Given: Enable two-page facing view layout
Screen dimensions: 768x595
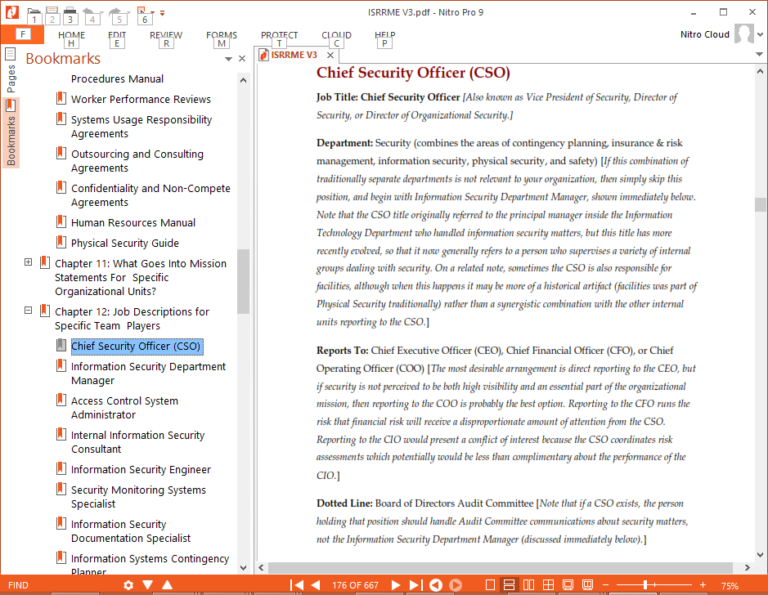Looking at the screenshot, I should tap(528, 585).
